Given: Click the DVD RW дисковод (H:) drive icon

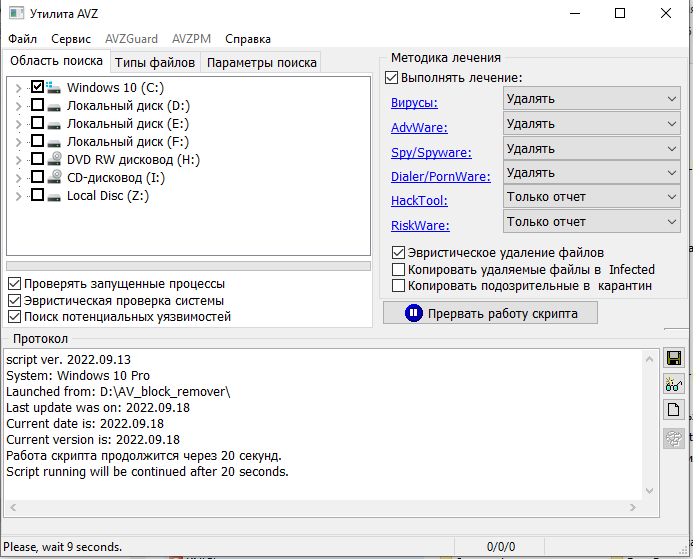Looking at the screenshot, I should pos(55,159).
